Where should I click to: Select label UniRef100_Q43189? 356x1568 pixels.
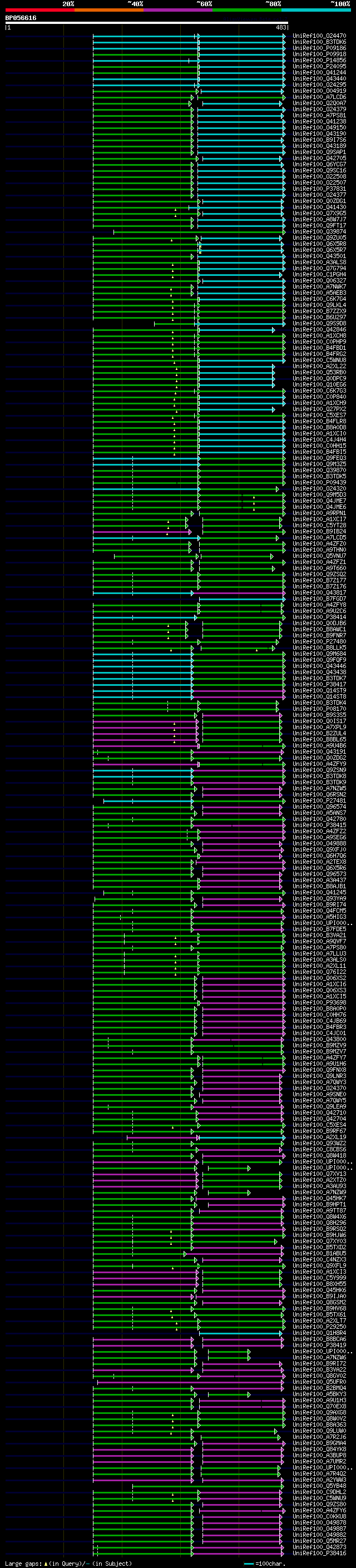pyautogui.click(x=319, y=146)
